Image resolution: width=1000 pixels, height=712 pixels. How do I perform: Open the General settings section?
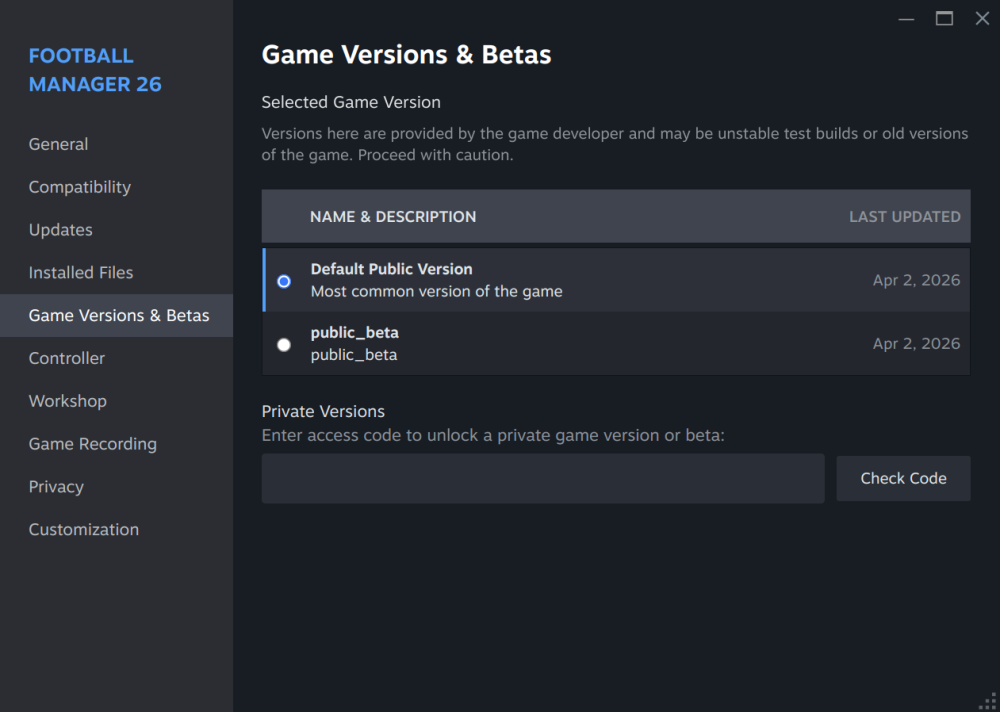coord(59,144)
